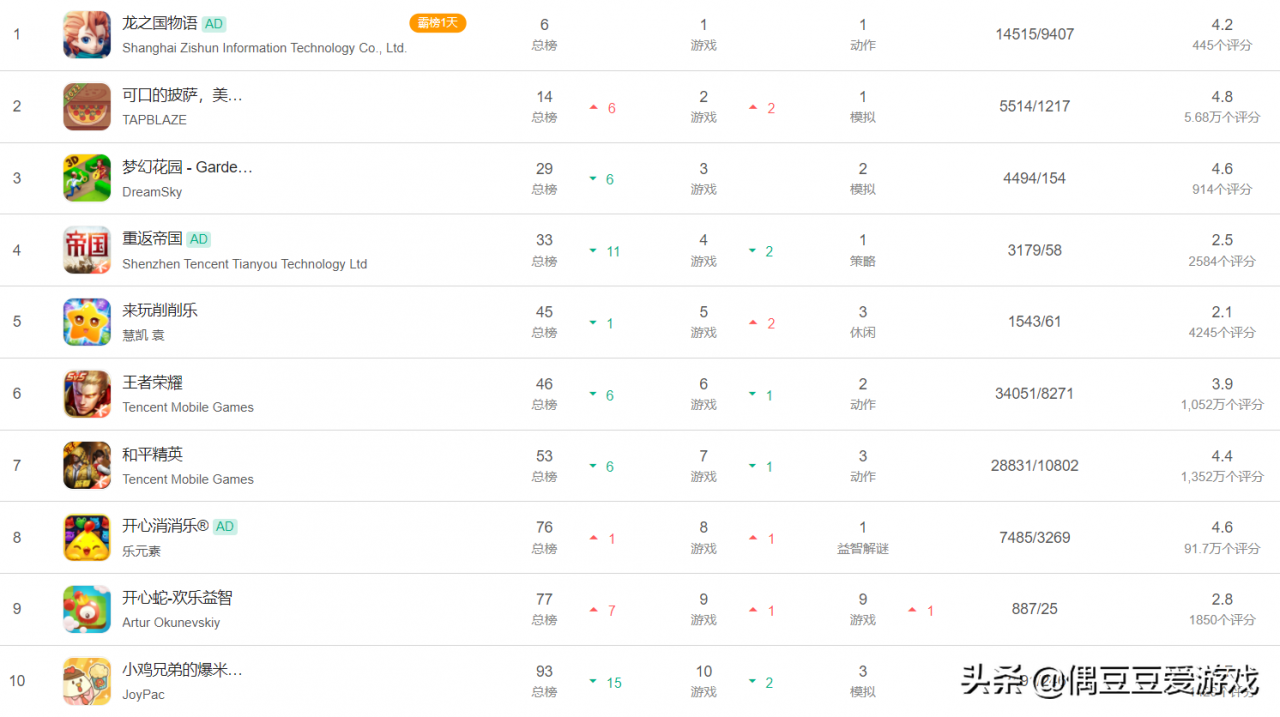Click the 龙之国物语 game icon
The width and height of the screenshot is (1280, 717).
87,35
